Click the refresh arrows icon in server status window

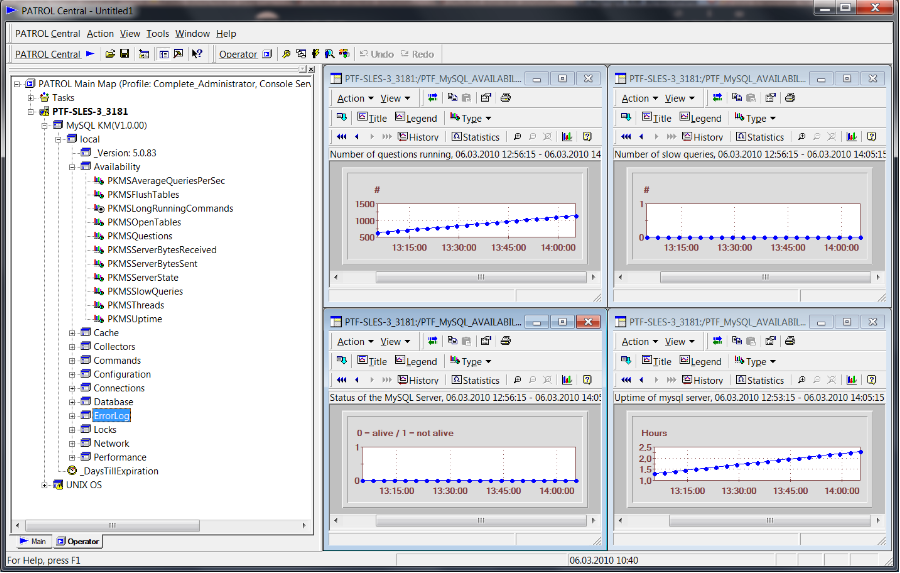pyautogui.click(x=432, y=340)
